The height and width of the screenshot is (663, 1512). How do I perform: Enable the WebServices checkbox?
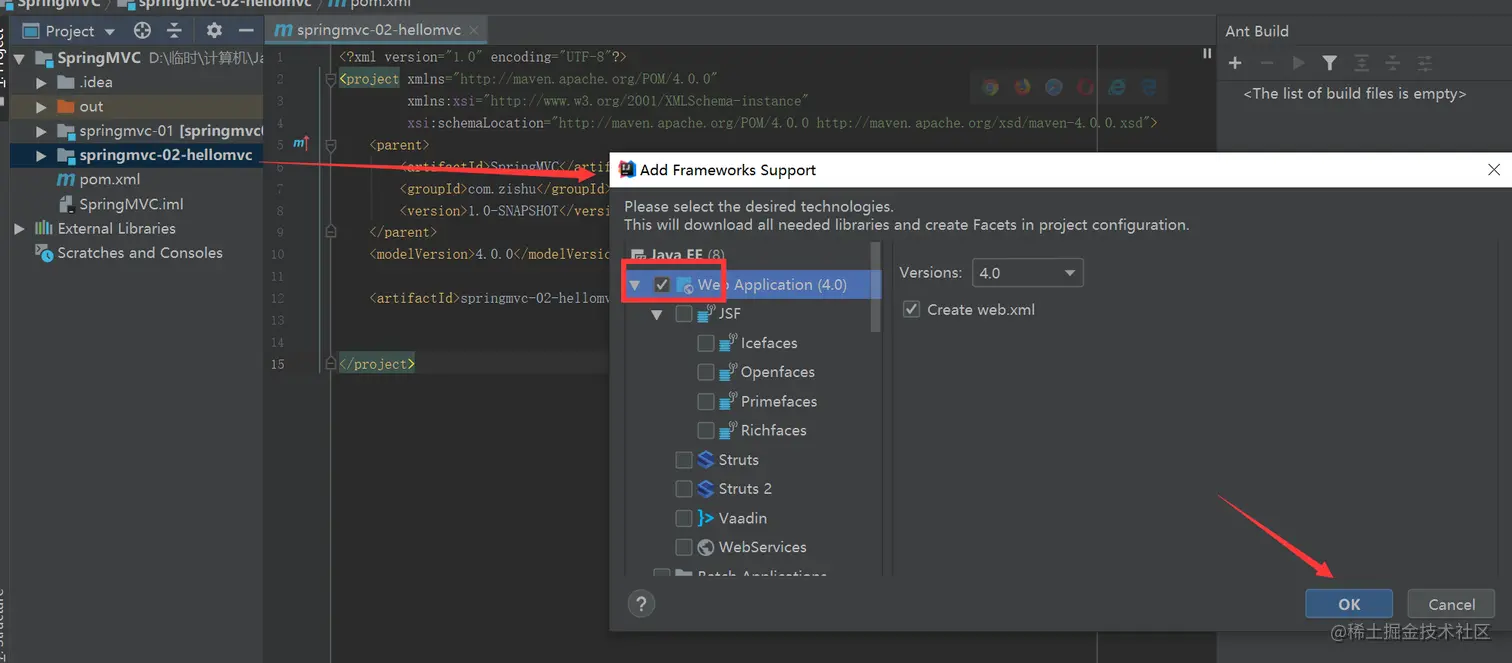(684, 547)
